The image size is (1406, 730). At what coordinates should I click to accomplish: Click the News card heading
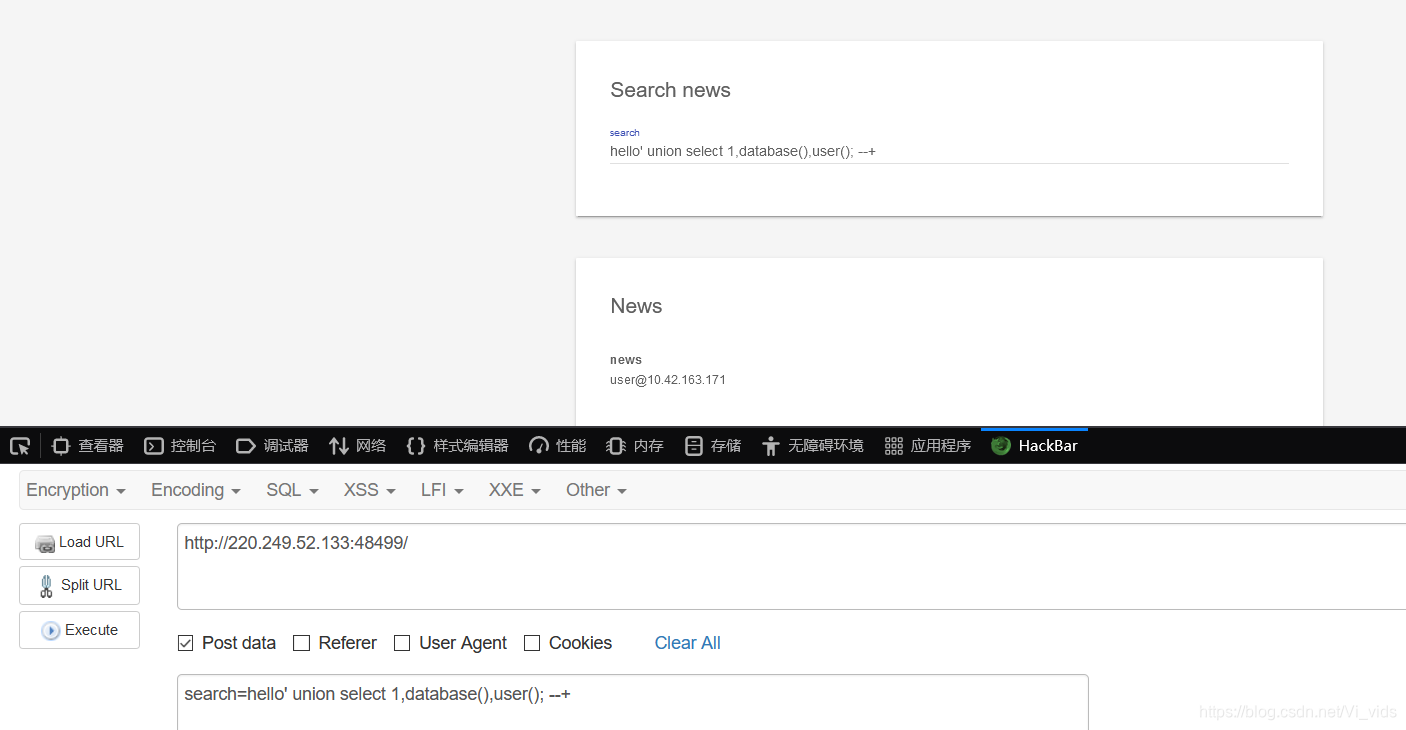point(636,306)
